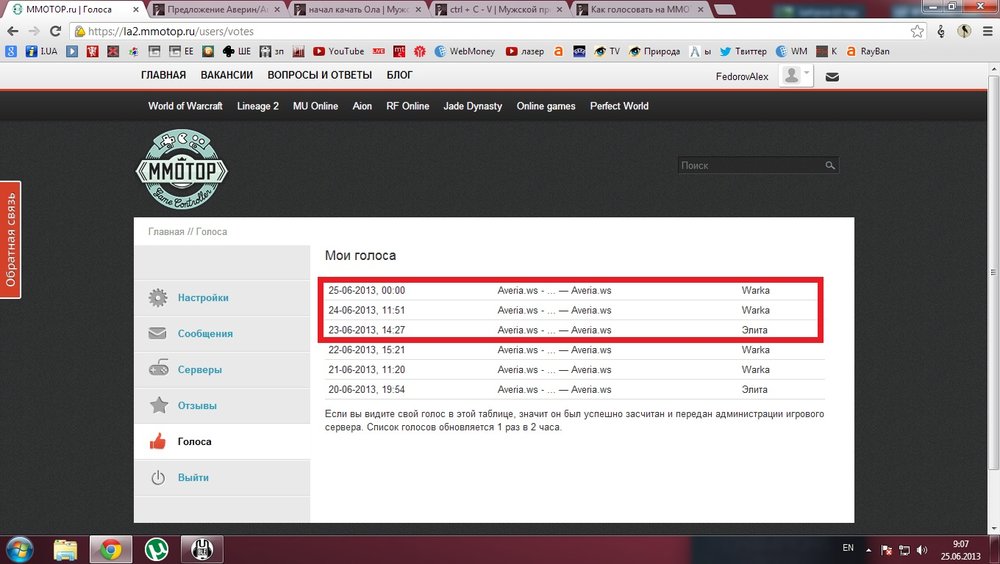The height and width of the screenshot is (564, 1000).
Task: Open the EN language selector in taskbar
Action: (x=848, y=549)
